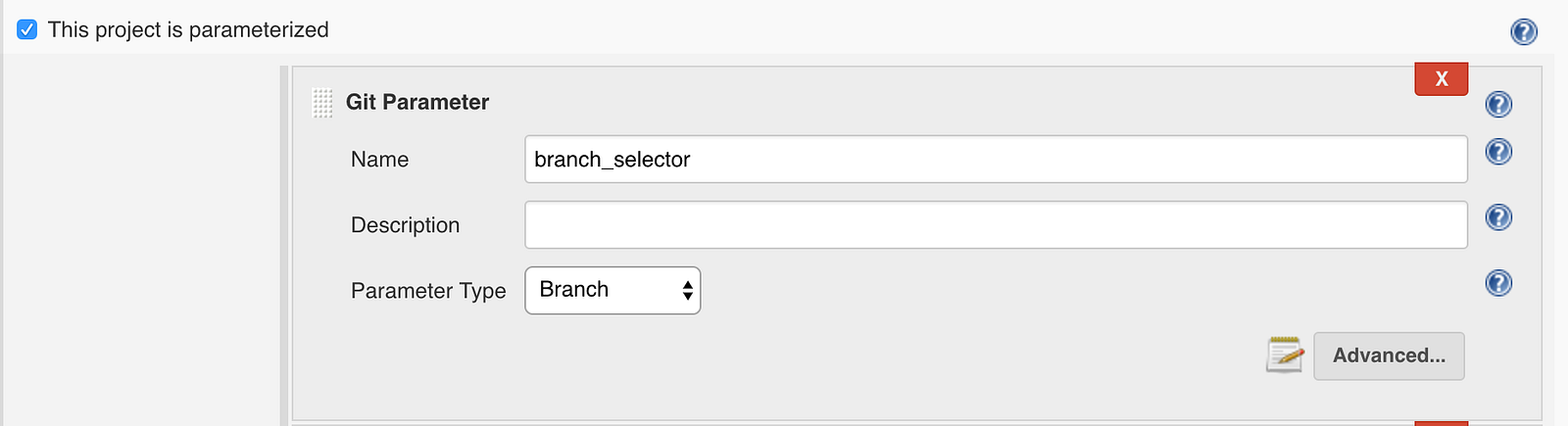Click the notepad icon beside Advanced
The image size is (1568, 426).
(1285, 355)
